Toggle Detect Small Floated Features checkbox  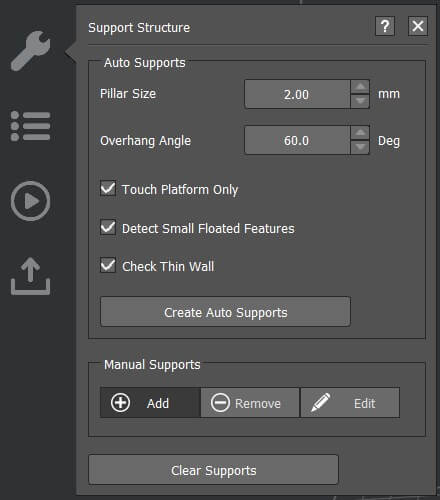(x=108, y=227)
